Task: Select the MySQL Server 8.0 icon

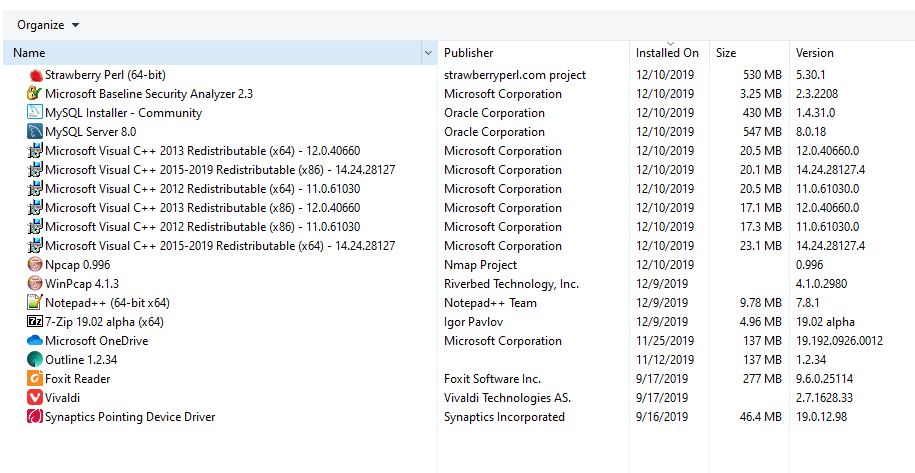Action: [36, 132]
